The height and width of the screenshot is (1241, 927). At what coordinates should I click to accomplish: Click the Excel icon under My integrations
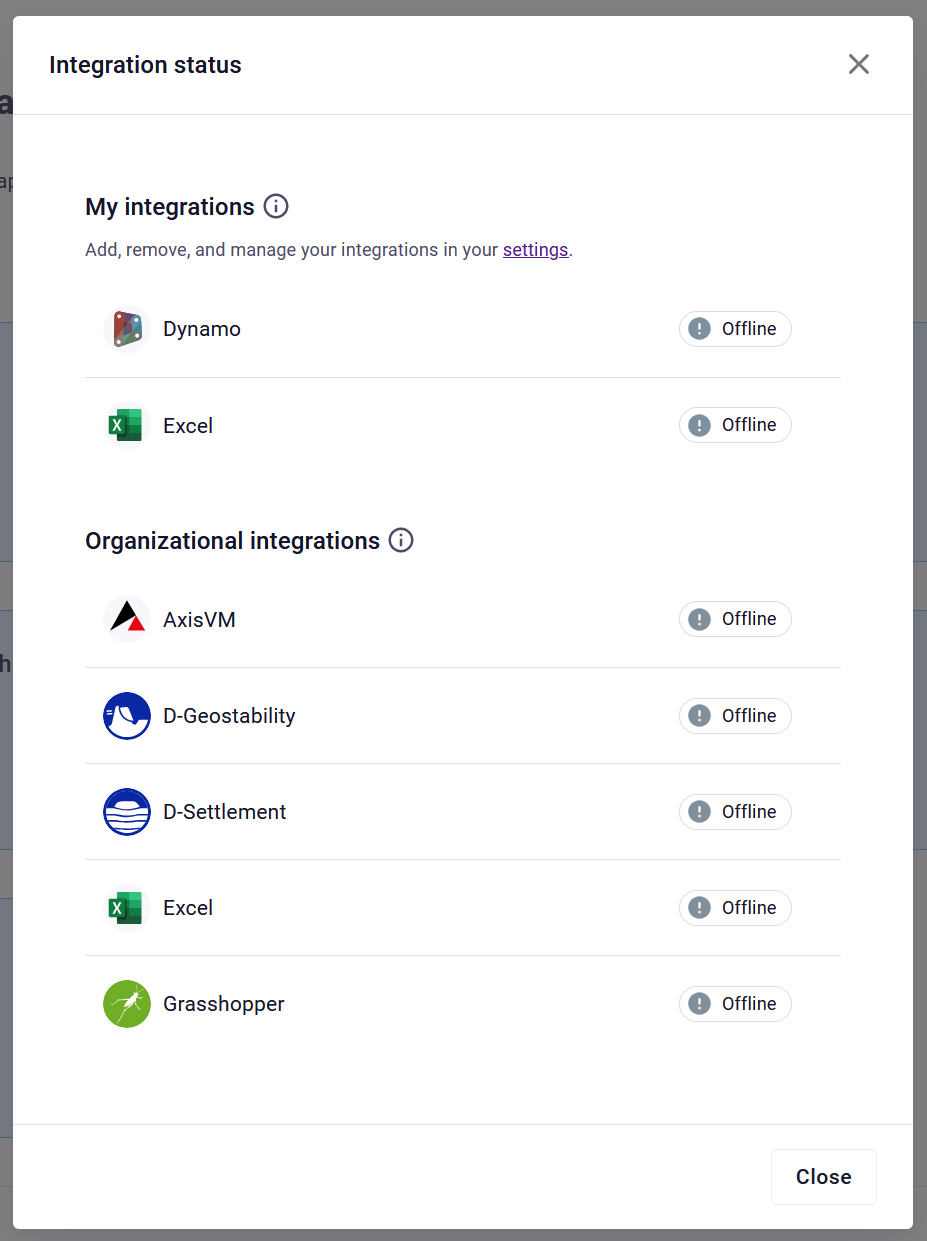[x=126, y=426]
